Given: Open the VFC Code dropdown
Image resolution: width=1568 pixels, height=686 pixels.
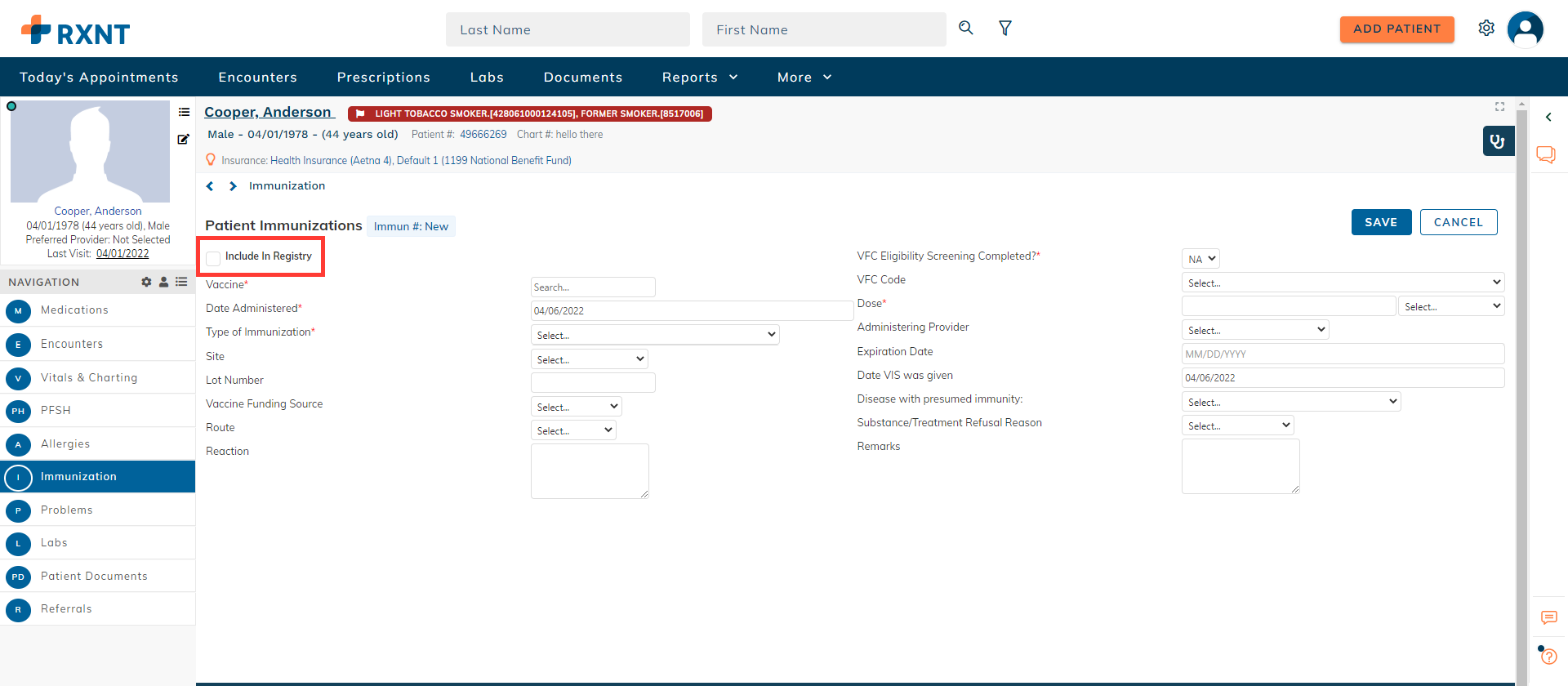Looking at the screenshot, I should [x=1343, y=283].
